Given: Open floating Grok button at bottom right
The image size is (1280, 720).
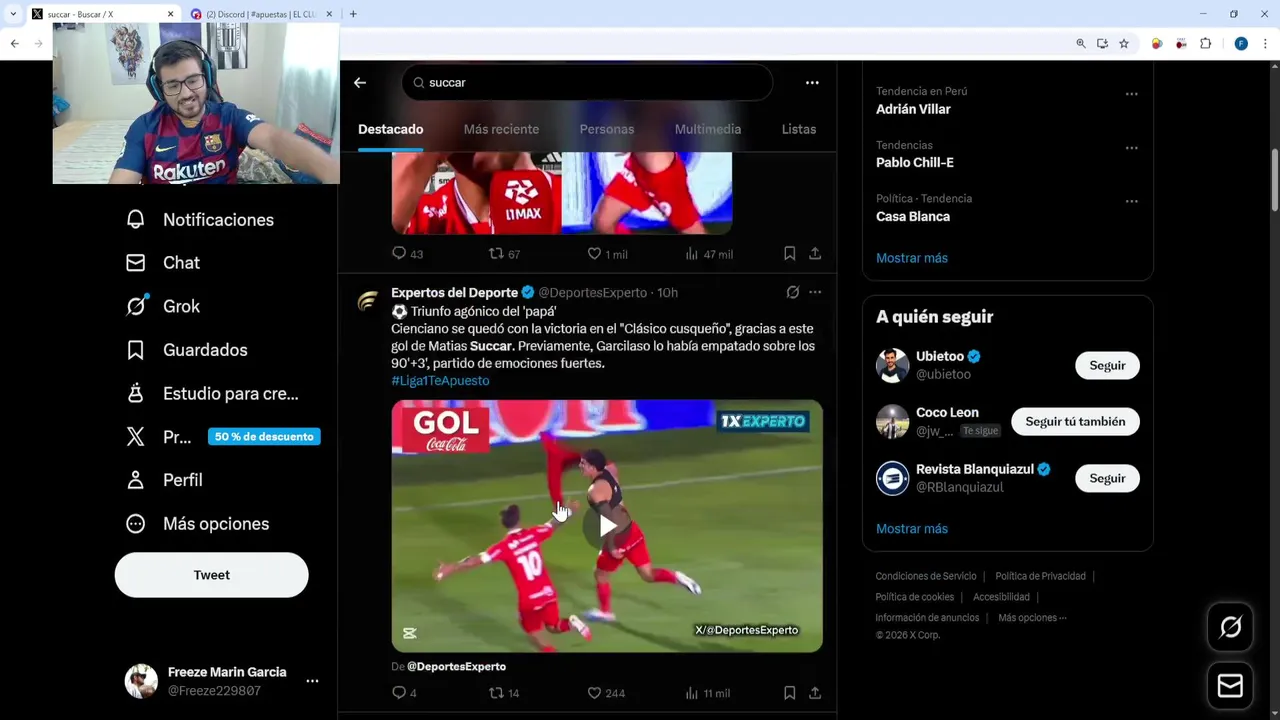Looking at the screenshot, I should (x=1230, y=627).
